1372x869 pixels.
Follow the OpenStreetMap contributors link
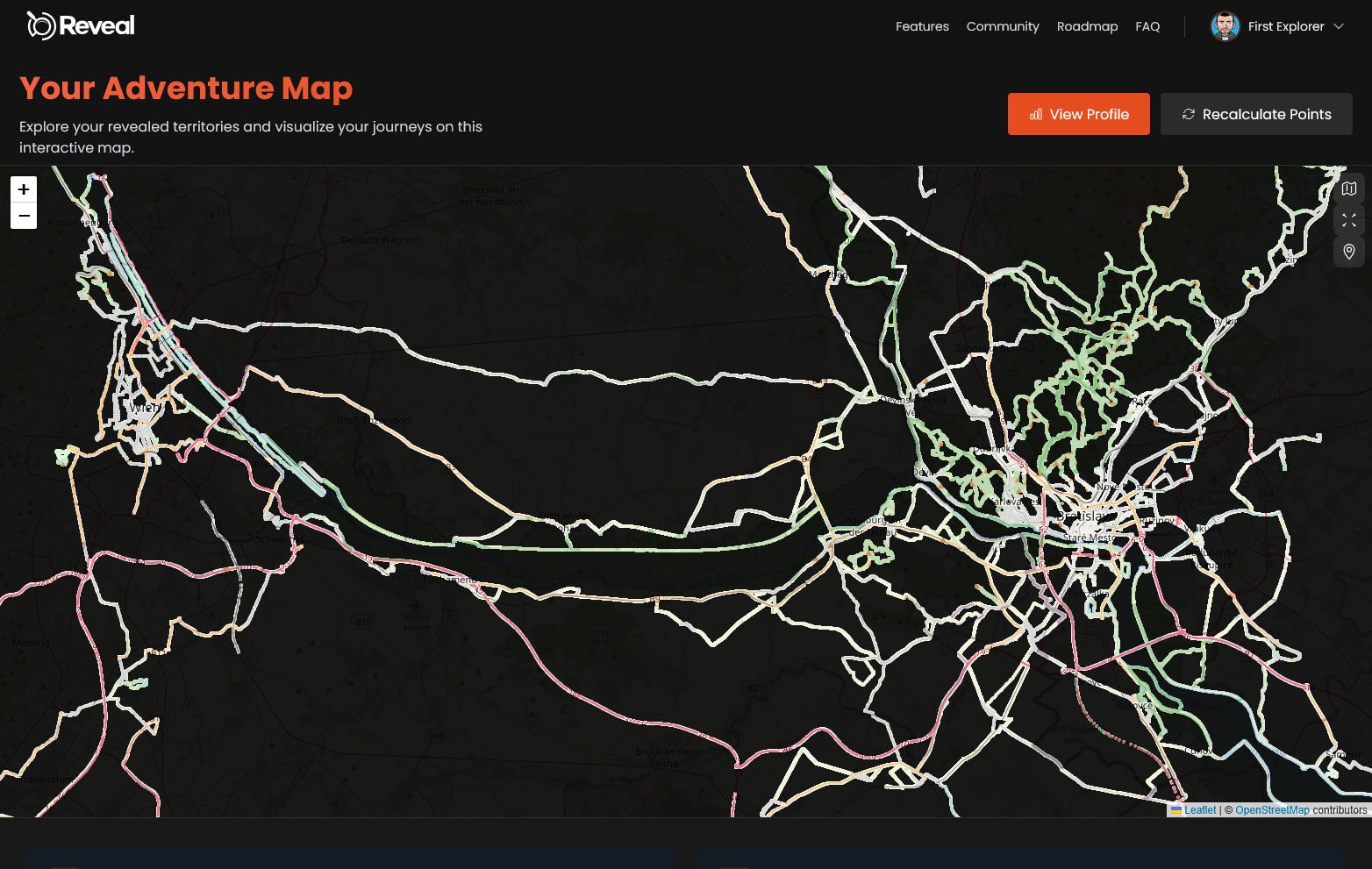coord(1272,810)
